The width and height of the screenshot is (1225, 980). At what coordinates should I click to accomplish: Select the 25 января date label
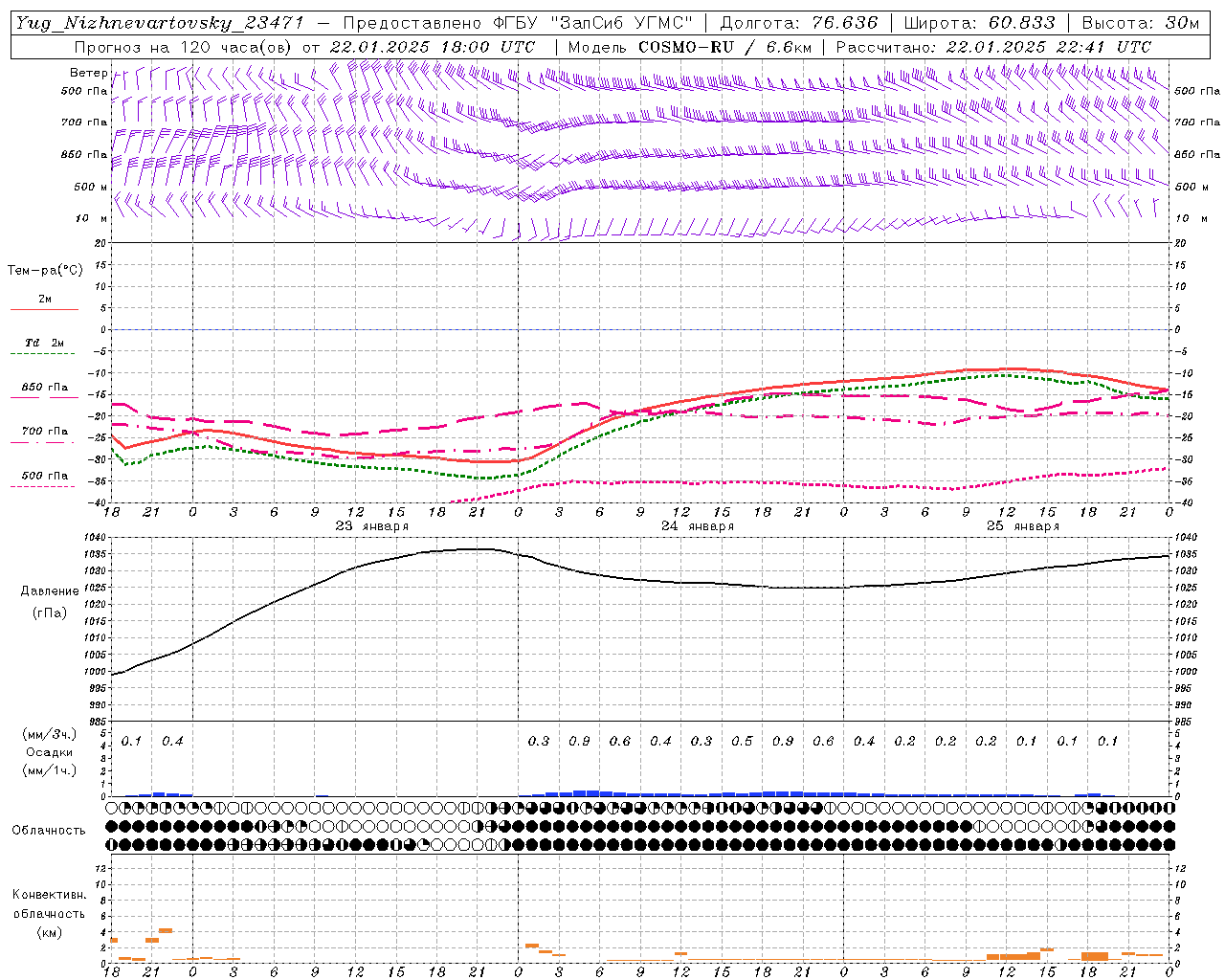tap(1022, 526)
